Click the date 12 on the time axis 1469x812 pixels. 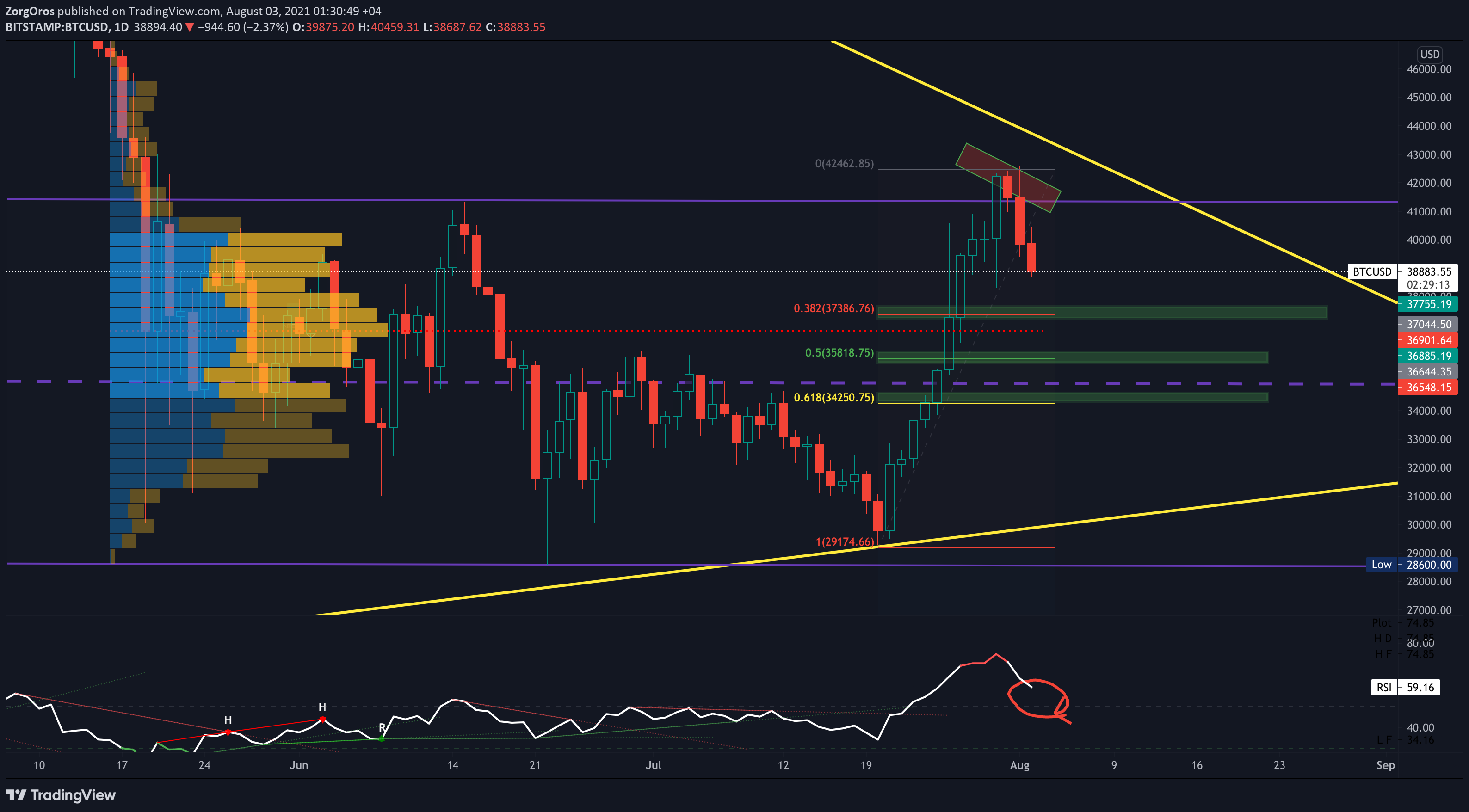[x=784, y=765]
